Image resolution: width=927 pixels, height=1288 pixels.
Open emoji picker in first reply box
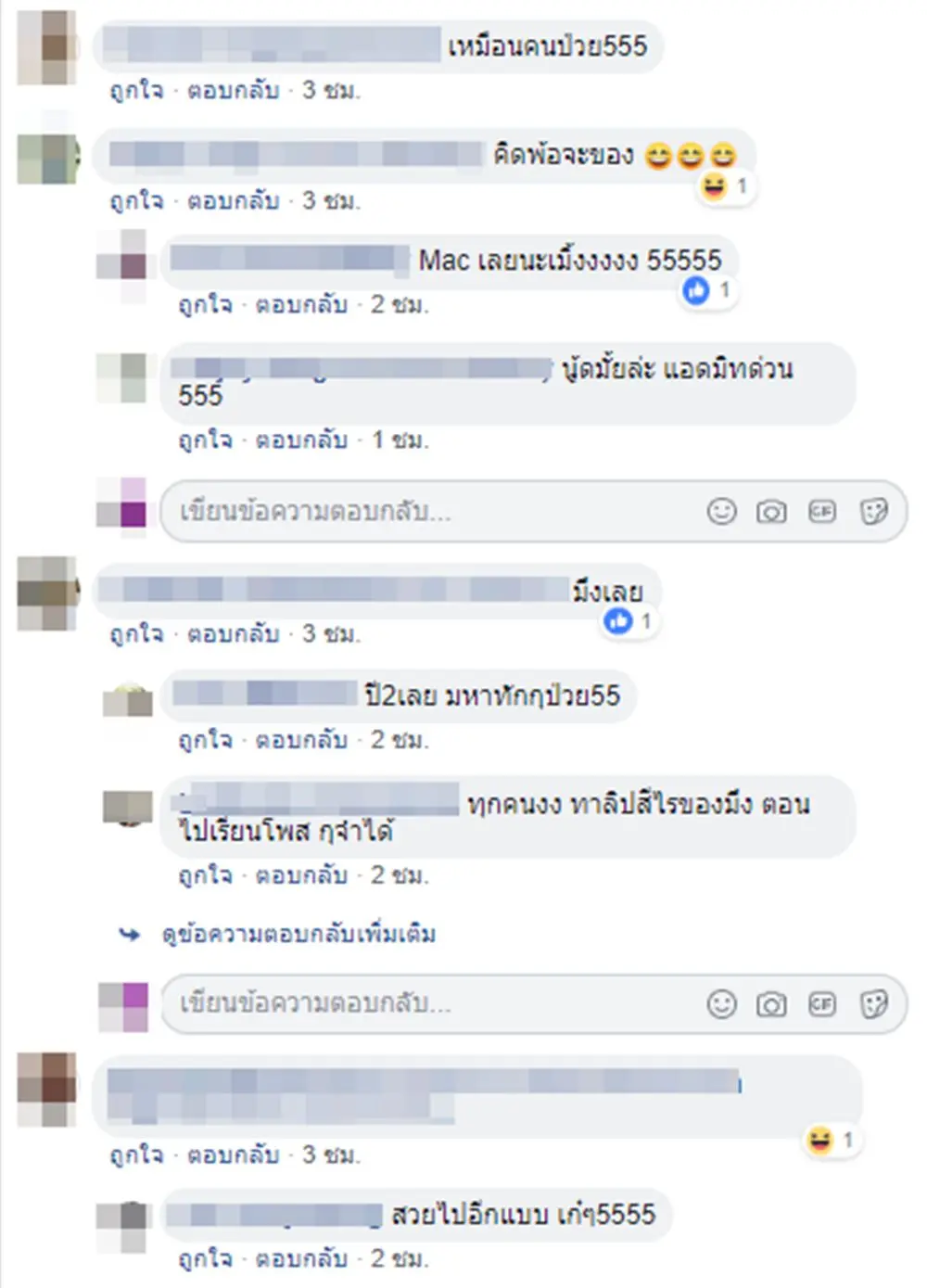(x=721, y=511)
